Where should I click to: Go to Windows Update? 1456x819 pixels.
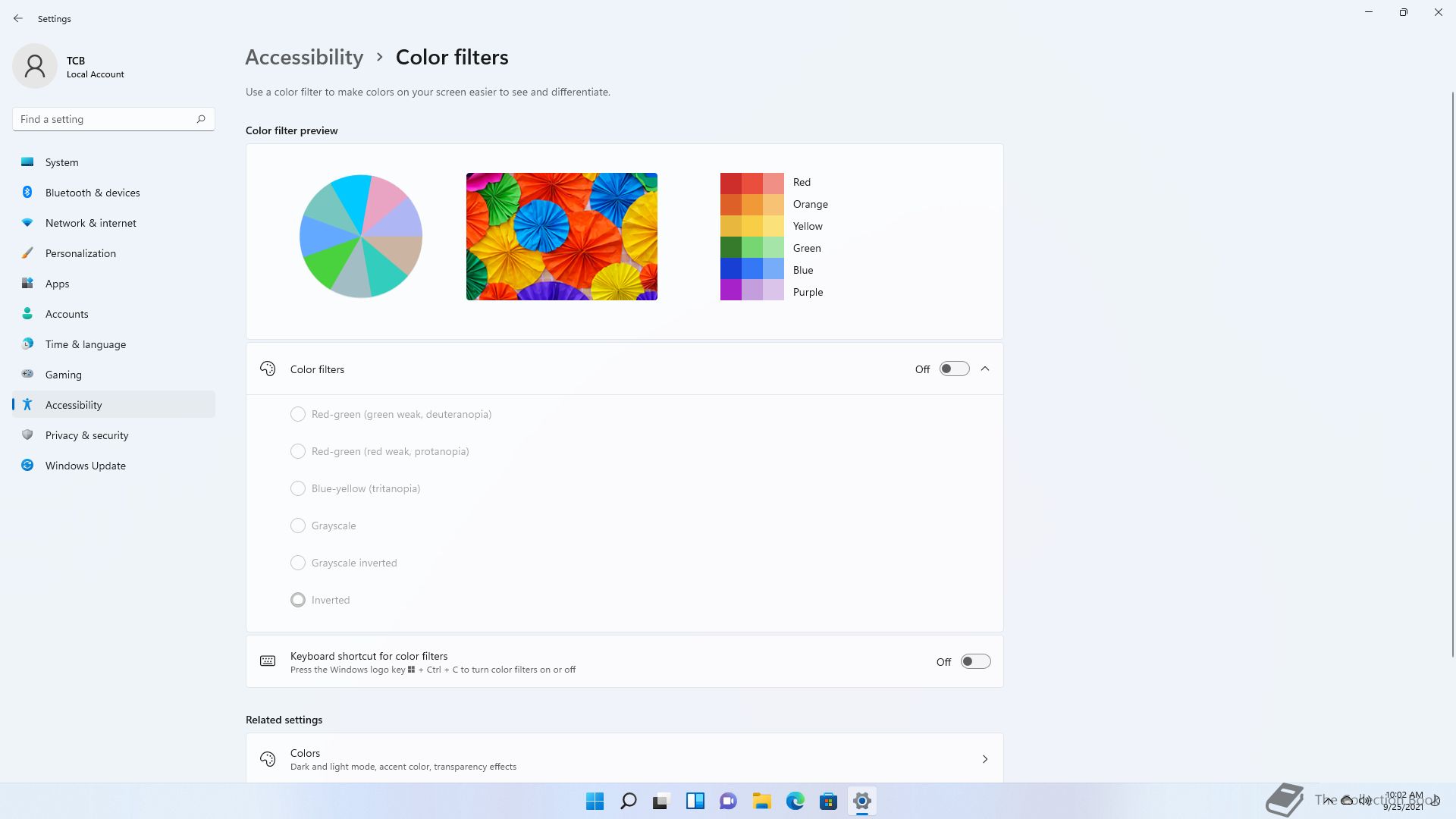[114, 465]
